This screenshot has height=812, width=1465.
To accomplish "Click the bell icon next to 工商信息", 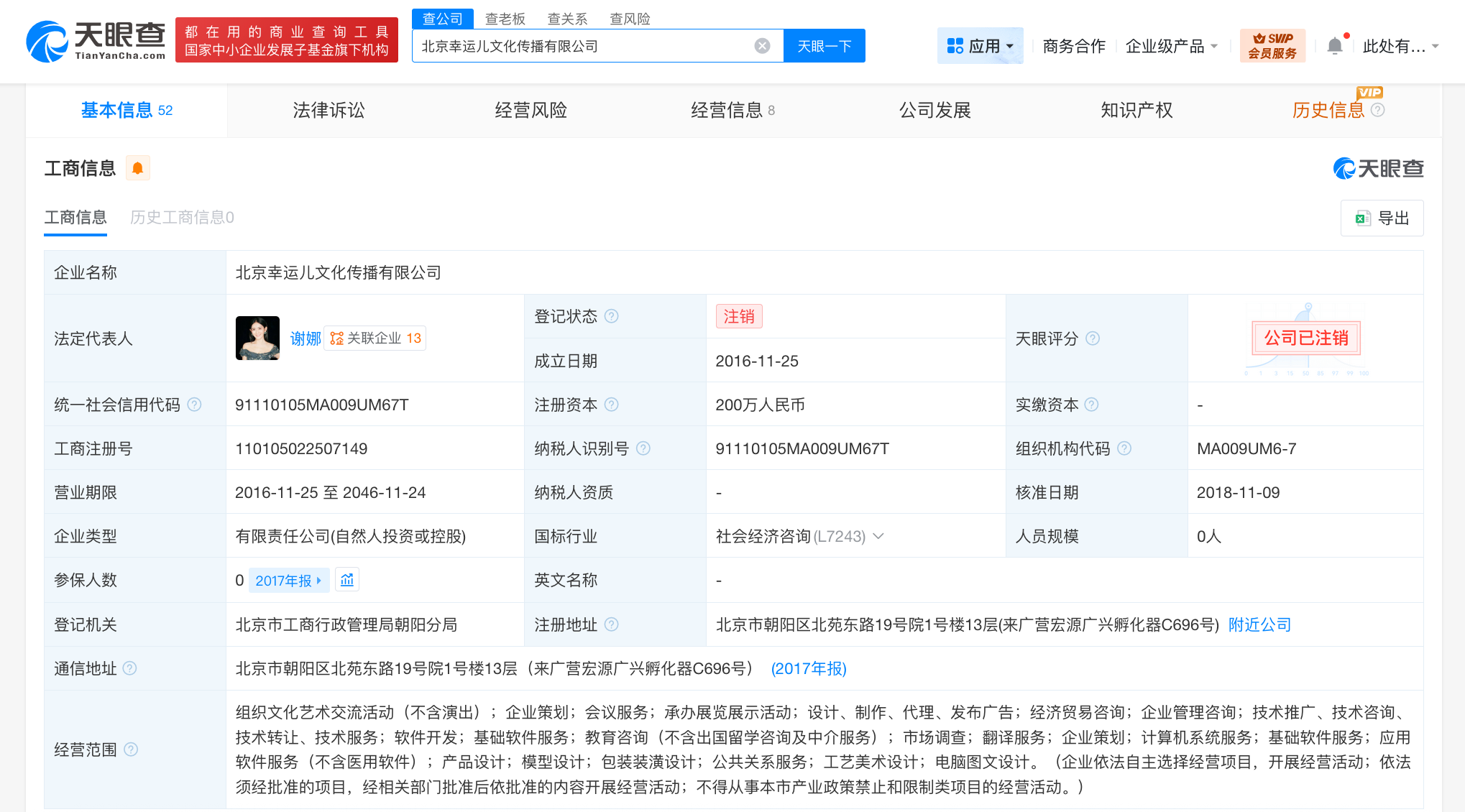I will 137,167.
